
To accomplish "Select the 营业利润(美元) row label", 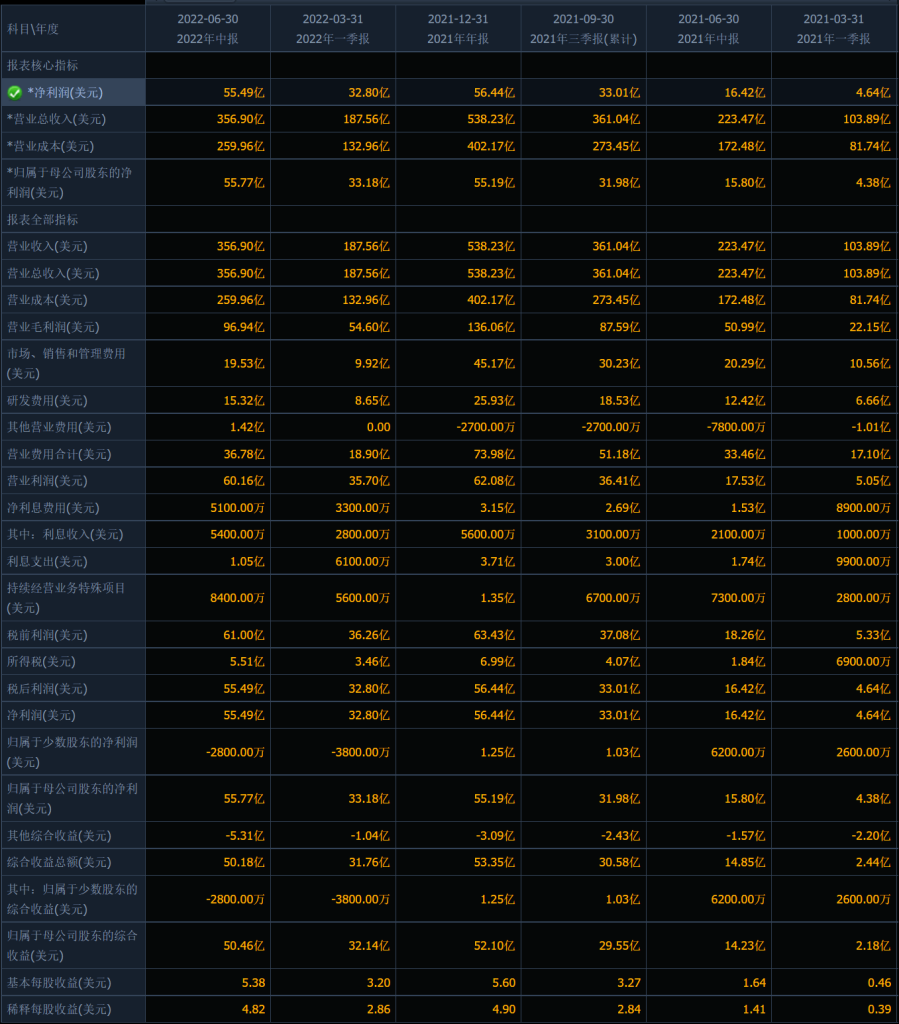I will pyautogui.click(x=47, y=481).
